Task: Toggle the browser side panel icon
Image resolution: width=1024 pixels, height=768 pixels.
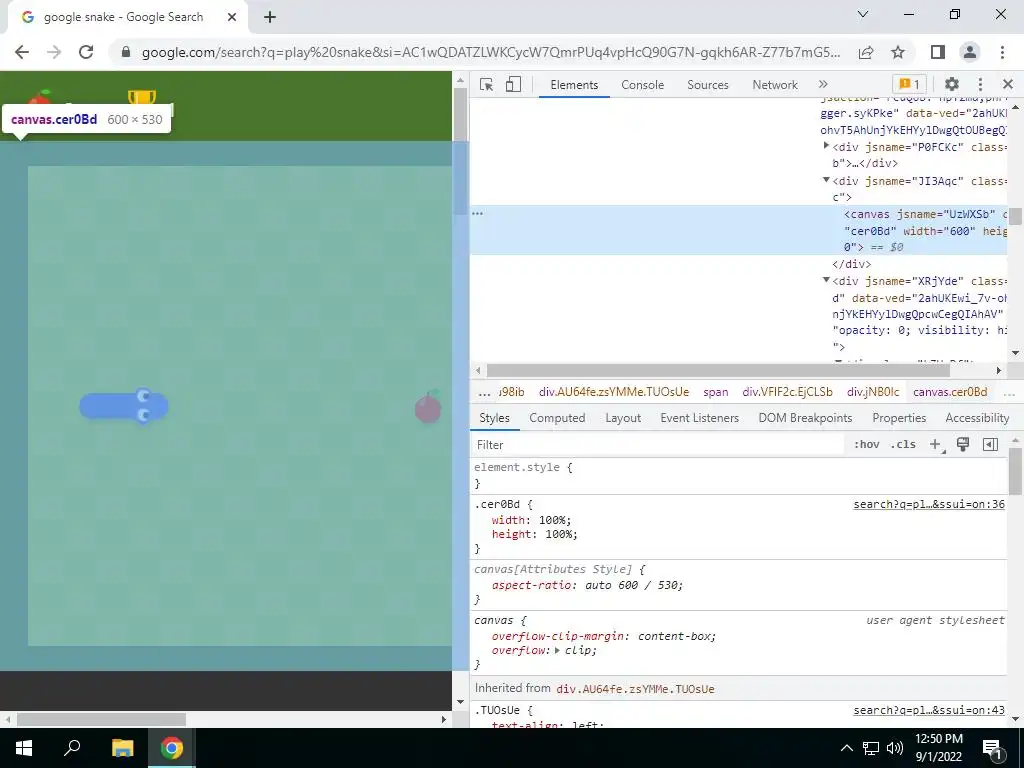Action: click(x=938, y=52)
